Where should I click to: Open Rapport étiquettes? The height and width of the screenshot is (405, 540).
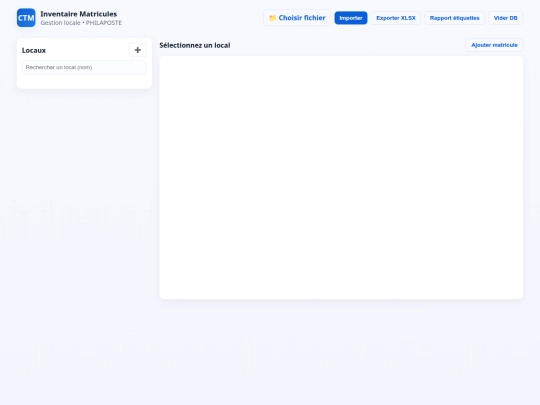[x=454, y=18]
